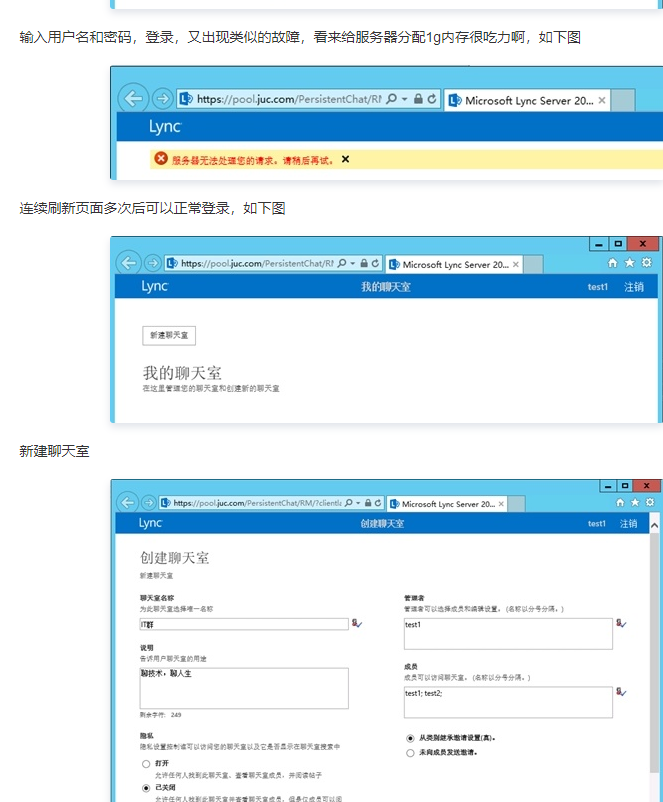663x802 pixels.
Task: Click the 聊天室名称 input containing IT群
Action: point(244,624)
